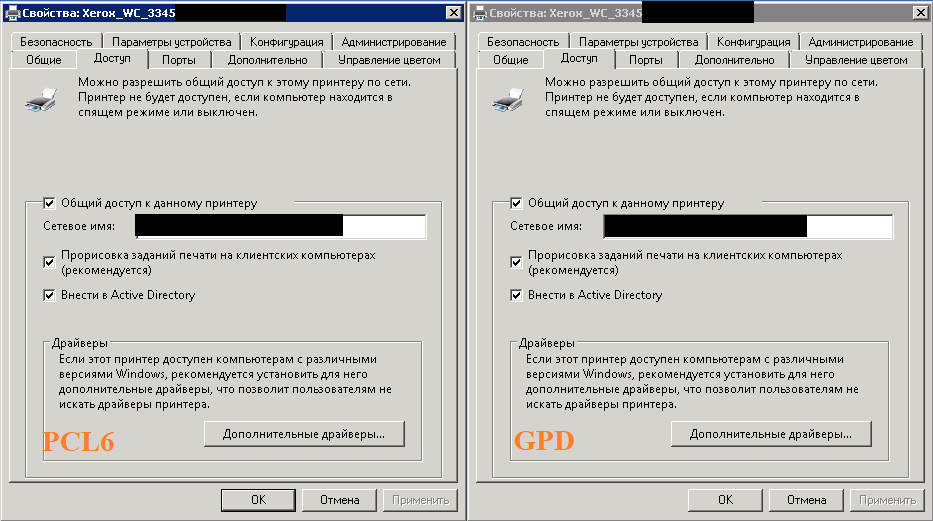This screenshot has width=933, height=521.
Task: Uncheck 'Внести в Active Directory' in the PCL6 dialog
Action: pos(49,296)
